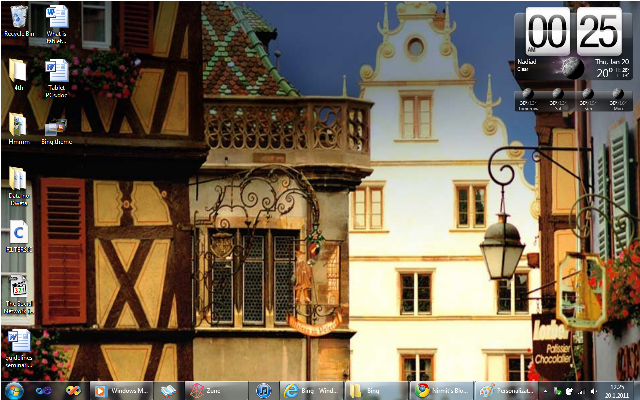This screenshot has height=400, width=640.
Task: Click the taskbar date and time
Action: tap(616, 390)
